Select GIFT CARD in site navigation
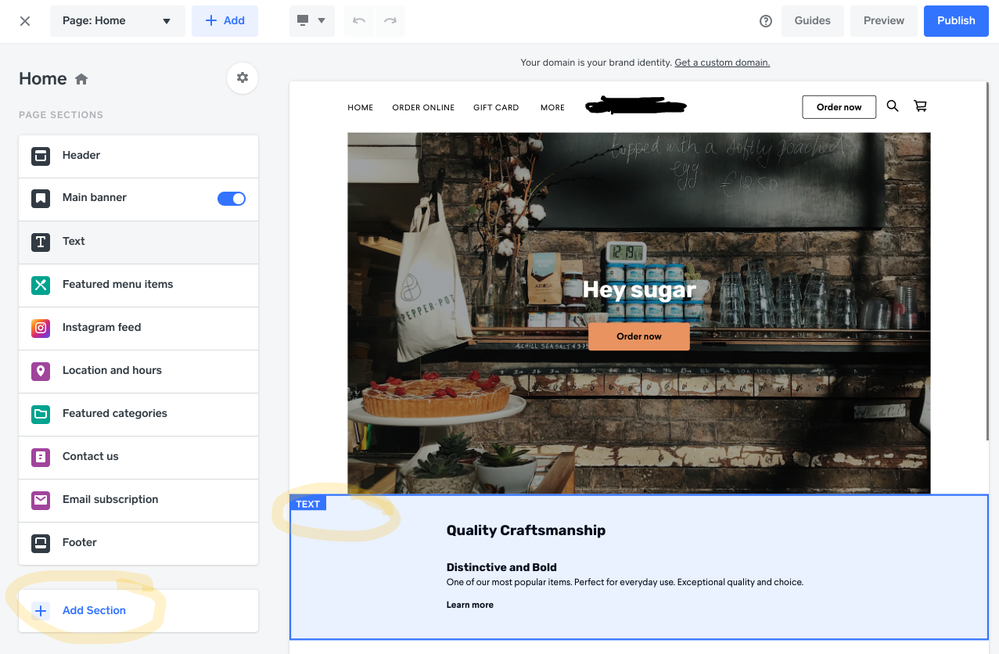This screenshot has height=654, width=999. click(x=496, y=108)
